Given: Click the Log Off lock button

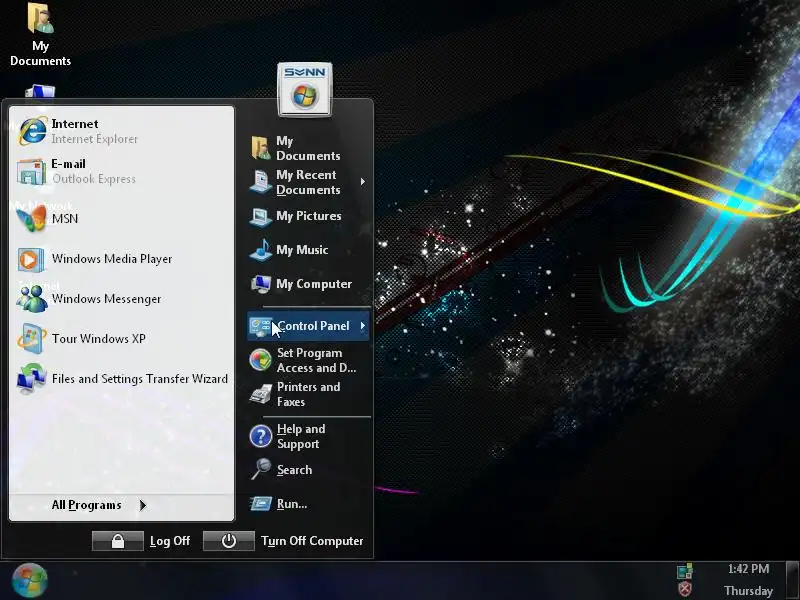Looking at the screenshot, I should pos(118,541).
